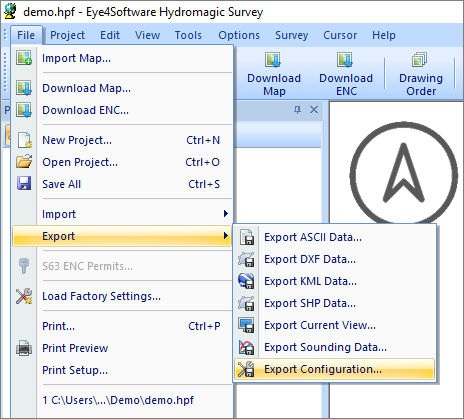The width and height of the screenshot is (464, 419).
Task: Choose Import Map... from File menu
Action: pos(122,58)
